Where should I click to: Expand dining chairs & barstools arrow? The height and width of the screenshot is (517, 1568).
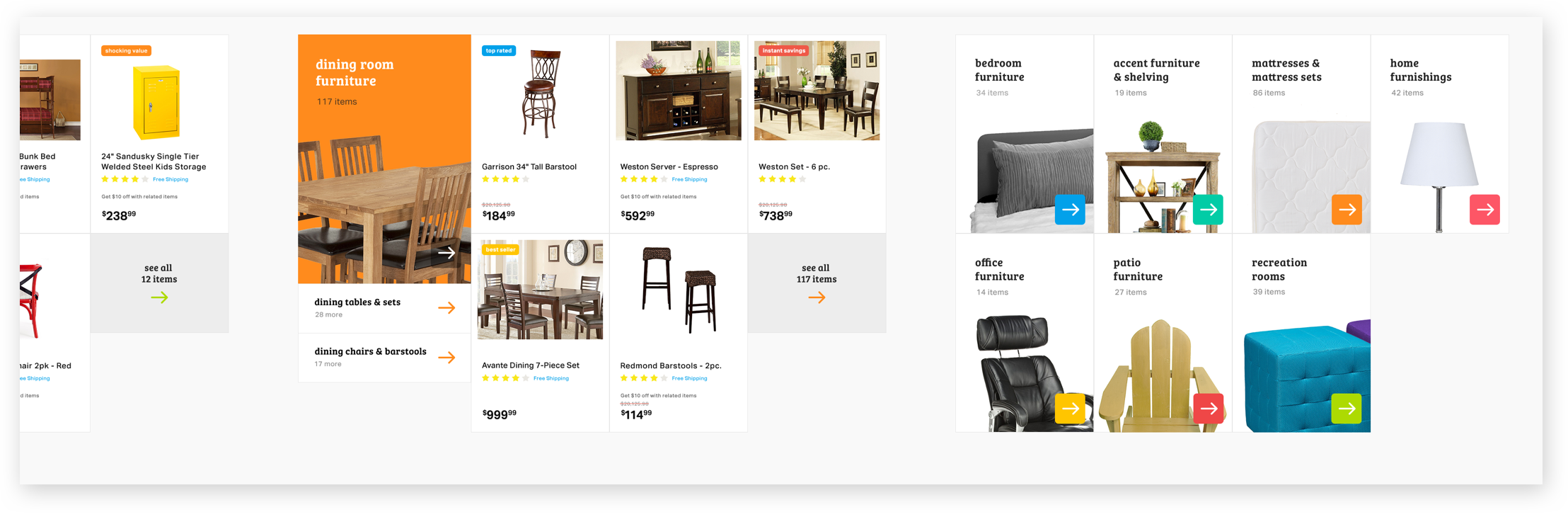point(446,358)
